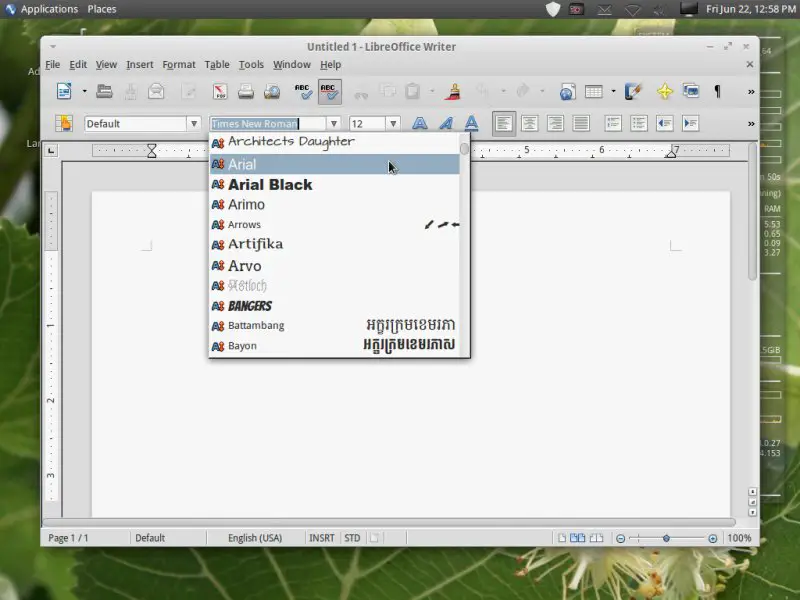Open the Edit menu
Viewport: 800px width, 600px height.
(78, 65)
